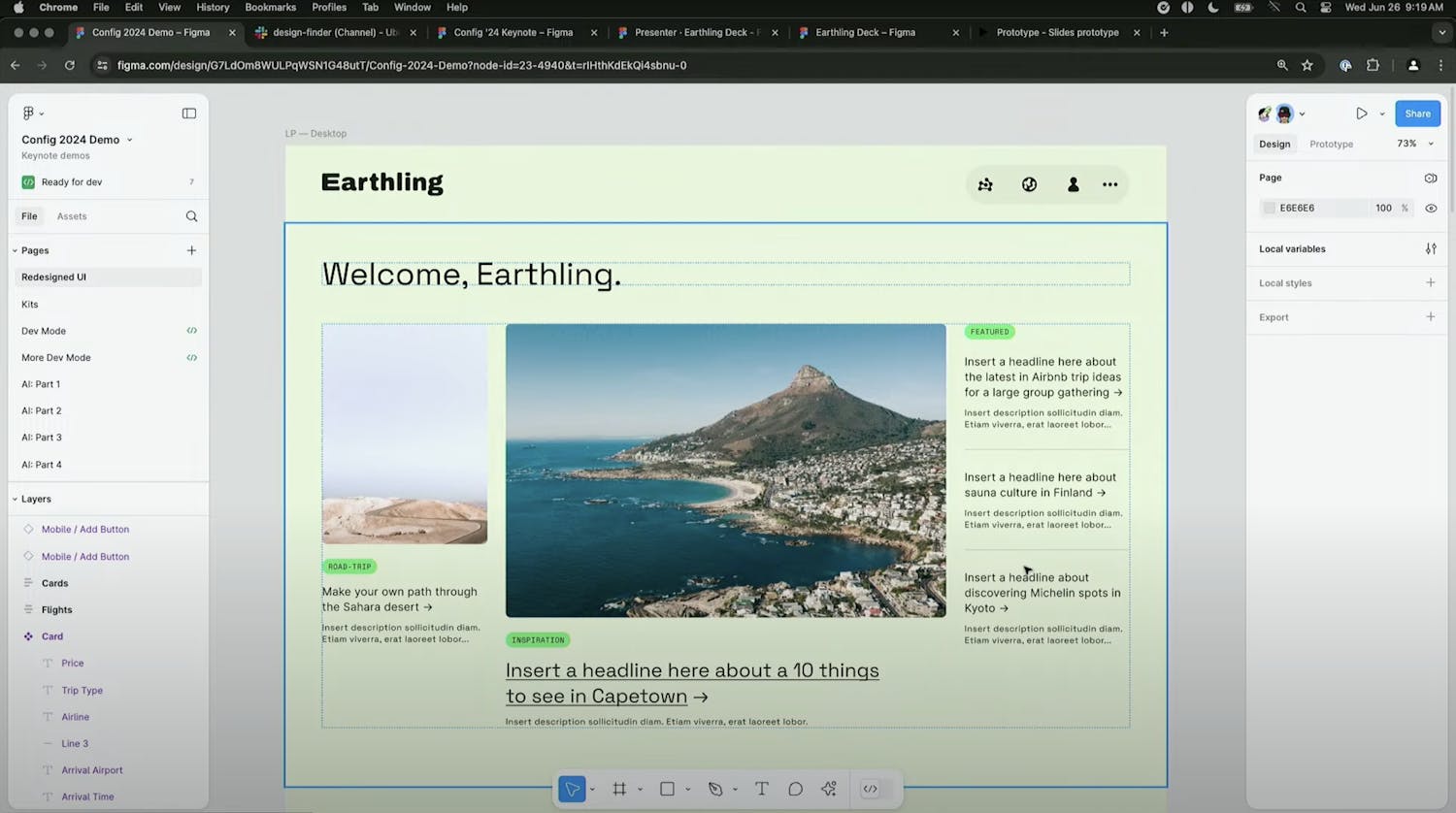Collapse the left sidebar panel
The height and width of the screenshot is (813, 1456).
point(189,114)
